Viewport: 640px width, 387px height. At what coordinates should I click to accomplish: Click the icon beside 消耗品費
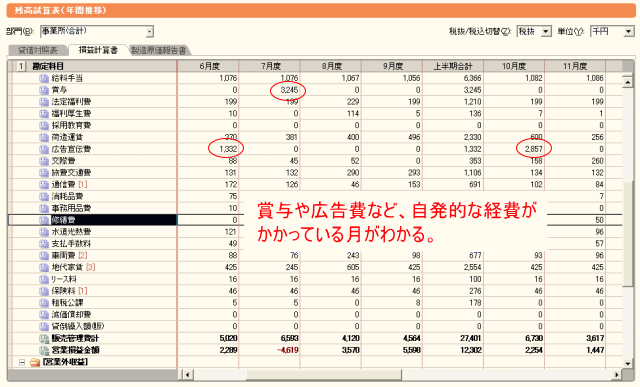[x=44, y=196]
